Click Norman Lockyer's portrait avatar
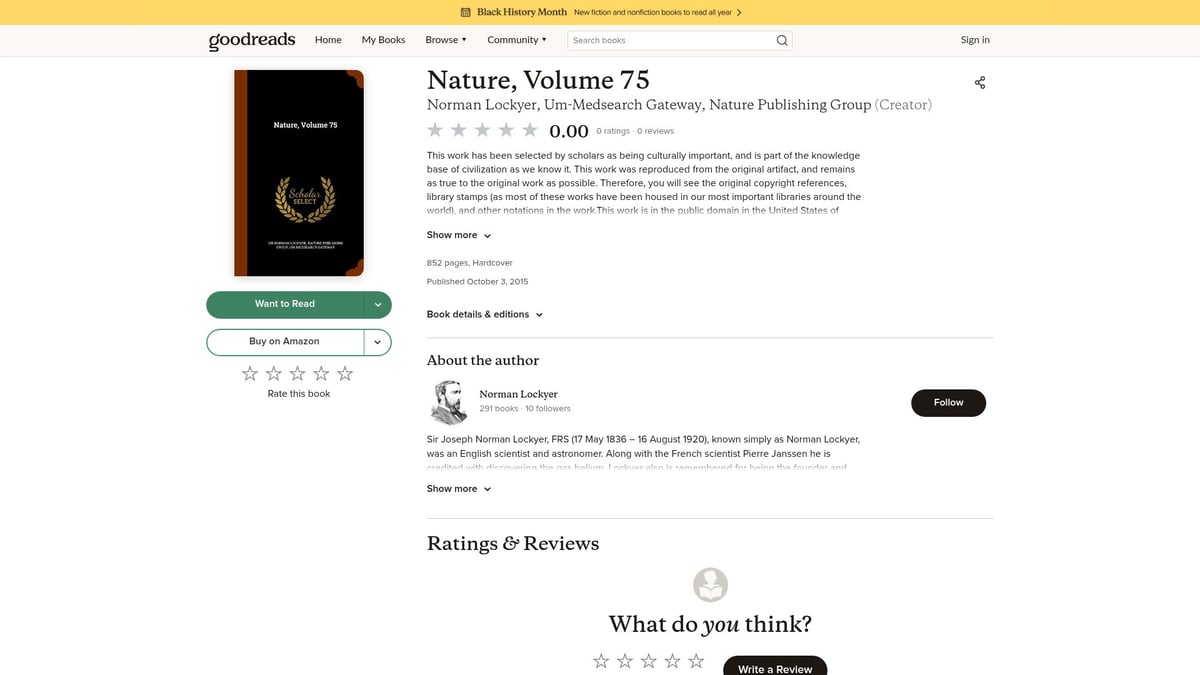This screenshot has width=1200, height=675. pyautogui.click(x=448, y=402)
